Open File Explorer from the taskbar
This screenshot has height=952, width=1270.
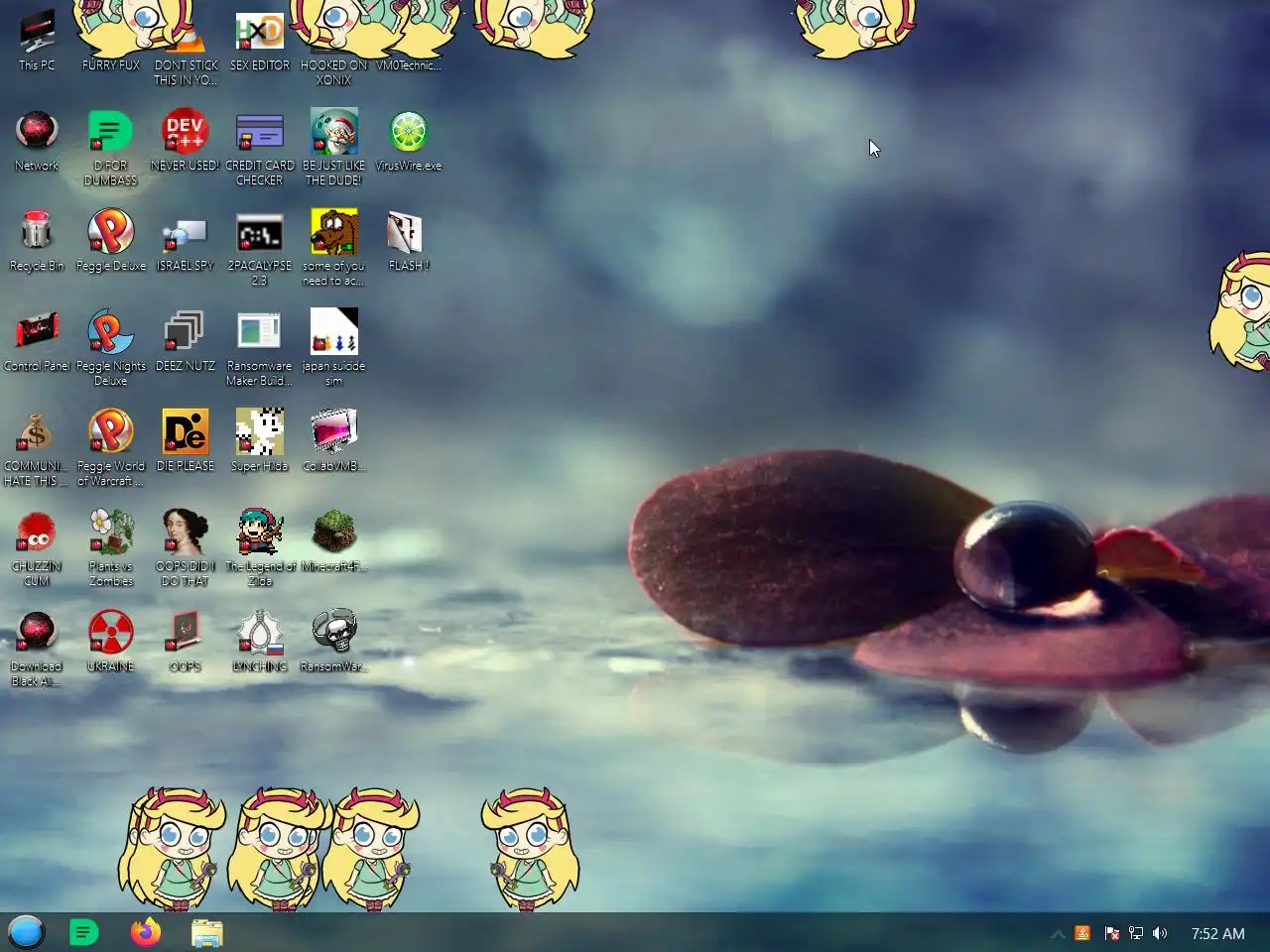(206, 933)
